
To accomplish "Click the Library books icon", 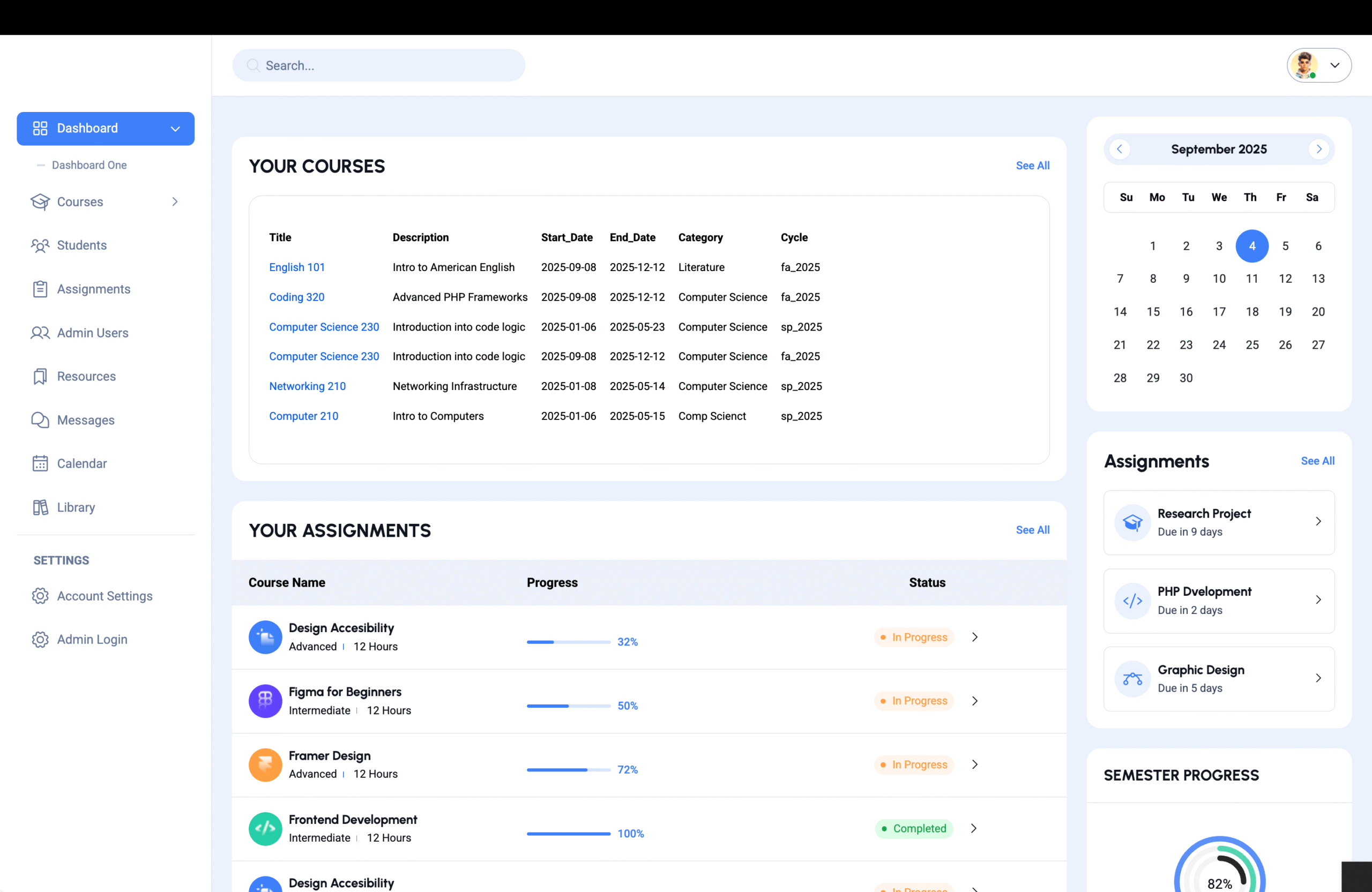I will pos(40,508).
